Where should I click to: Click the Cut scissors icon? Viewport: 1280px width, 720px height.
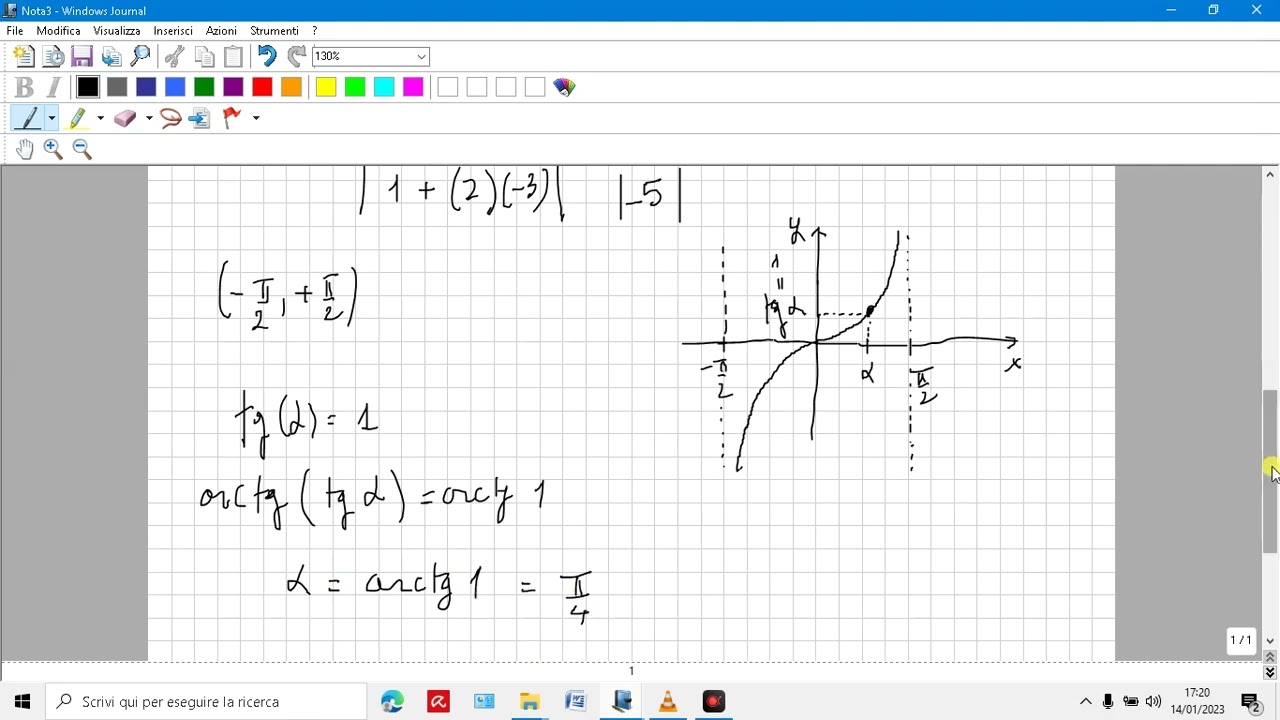(x=174, y=56)
